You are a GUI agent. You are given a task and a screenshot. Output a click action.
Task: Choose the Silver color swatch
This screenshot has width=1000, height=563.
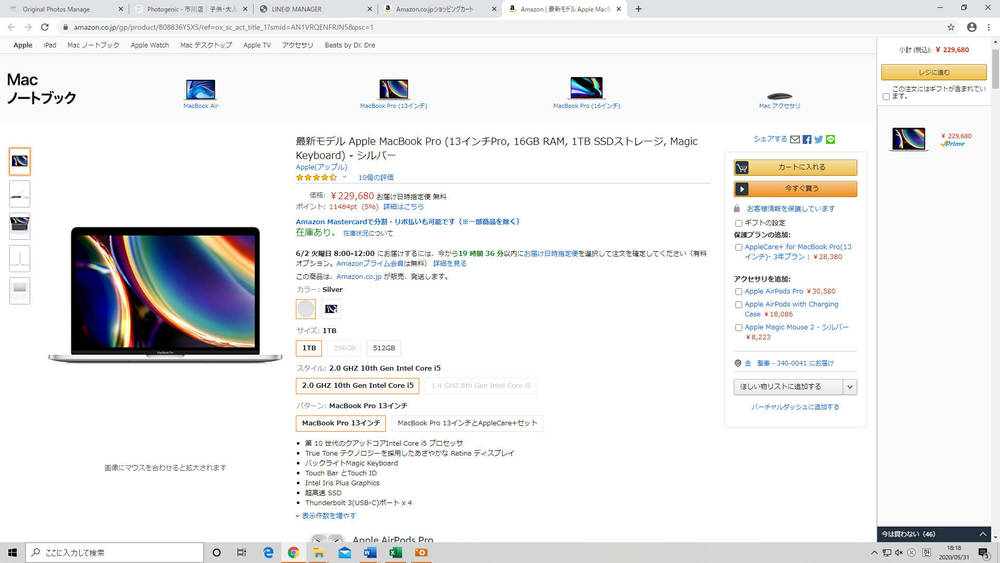[x=306, y=309]
